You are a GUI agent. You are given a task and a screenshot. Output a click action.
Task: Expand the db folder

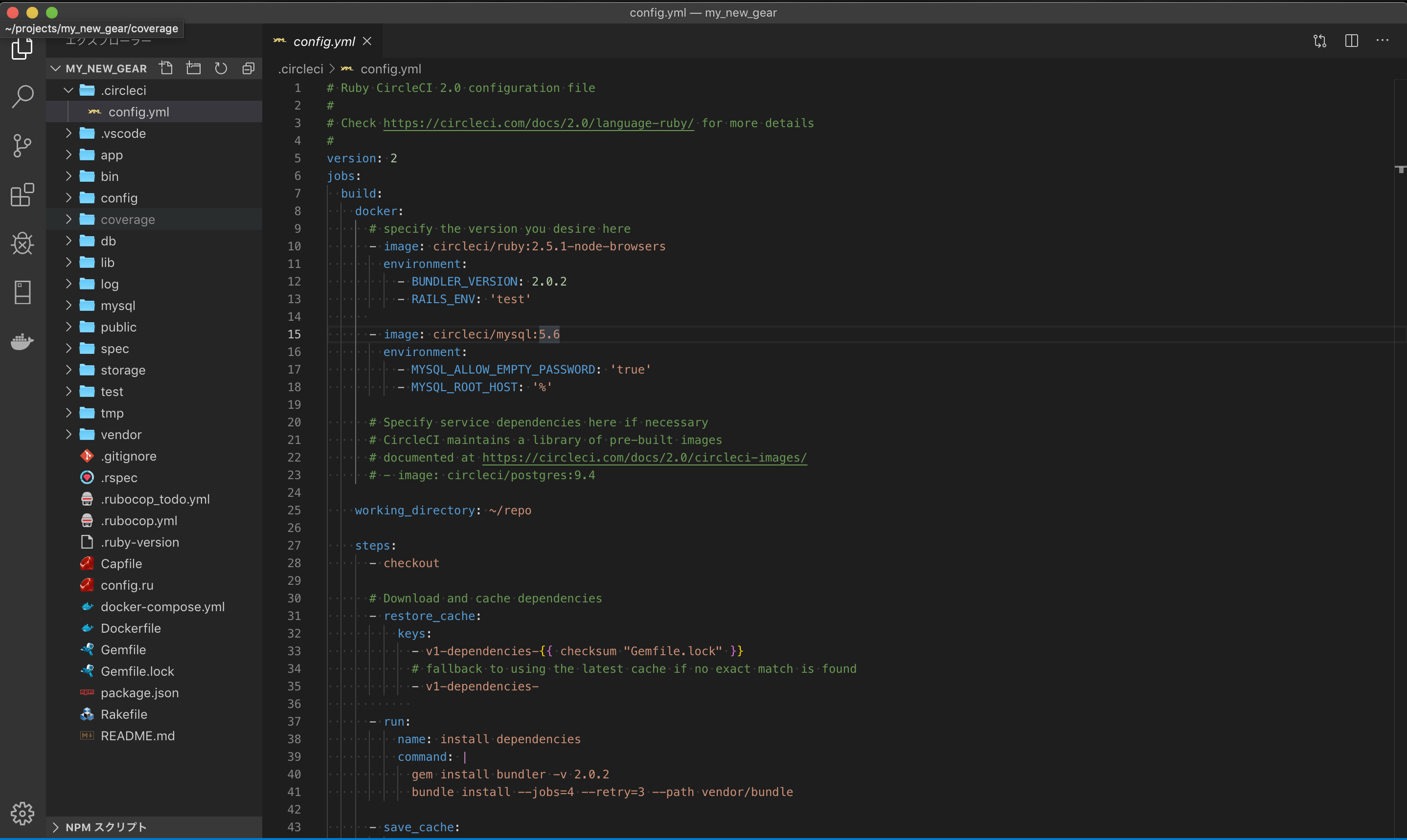68,241
